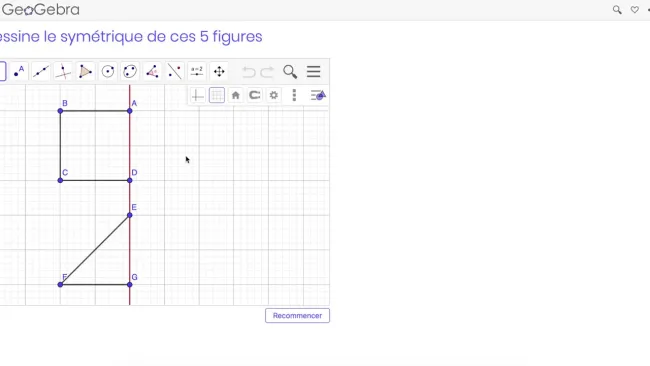
Task: Click the Undo arrow
Action: [x=249, y=72]
